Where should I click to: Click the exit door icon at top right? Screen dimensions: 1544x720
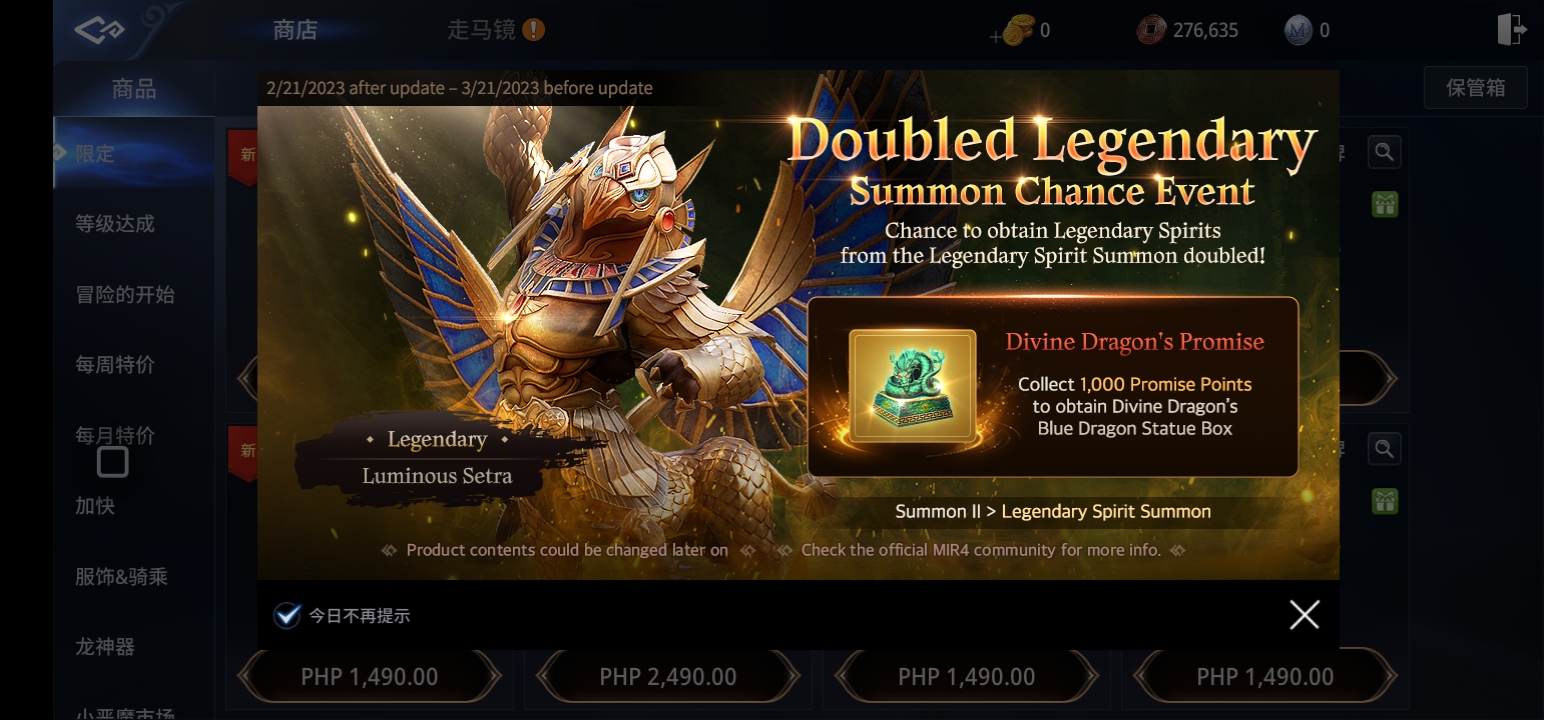pos(1511,29)
